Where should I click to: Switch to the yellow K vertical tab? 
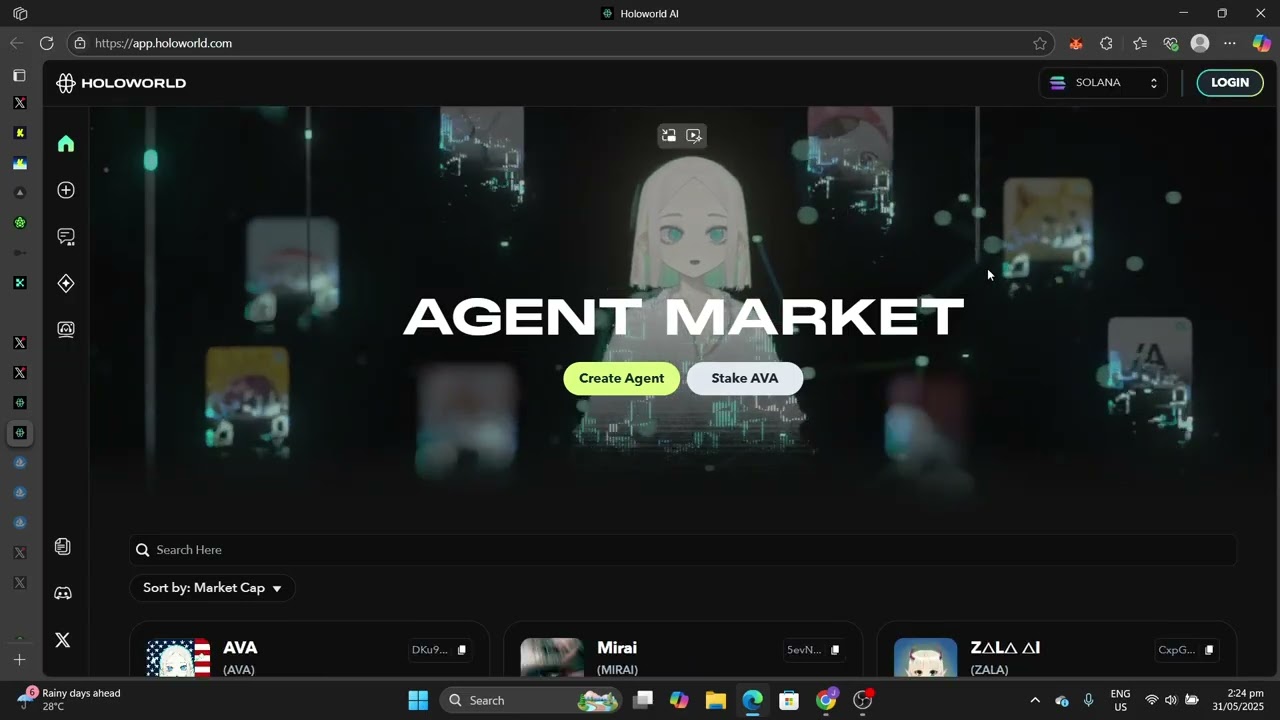tap(19, 133)
